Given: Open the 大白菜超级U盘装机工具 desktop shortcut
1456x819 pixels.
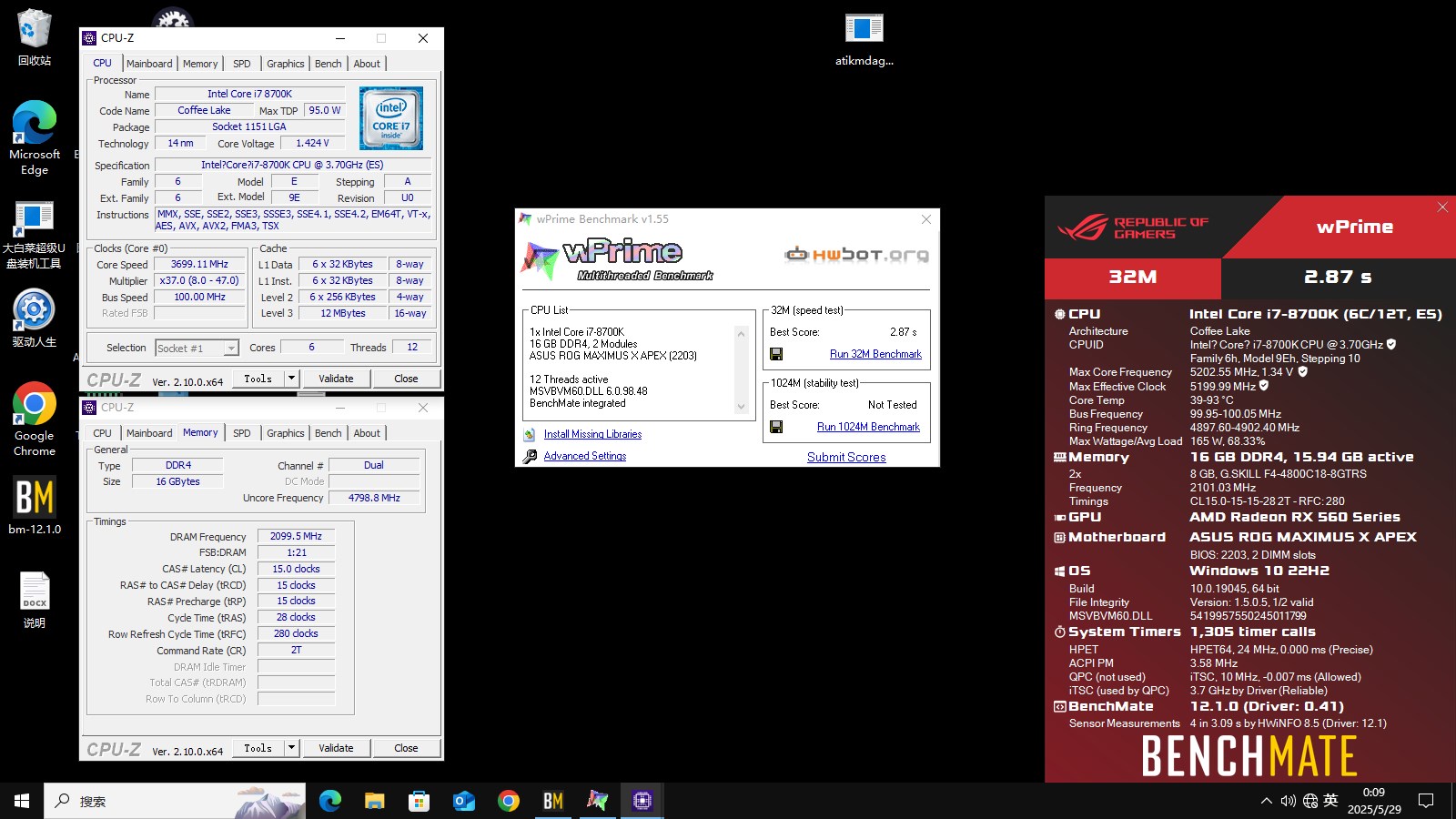Looking at the screenshot, I should click(34, 235).
